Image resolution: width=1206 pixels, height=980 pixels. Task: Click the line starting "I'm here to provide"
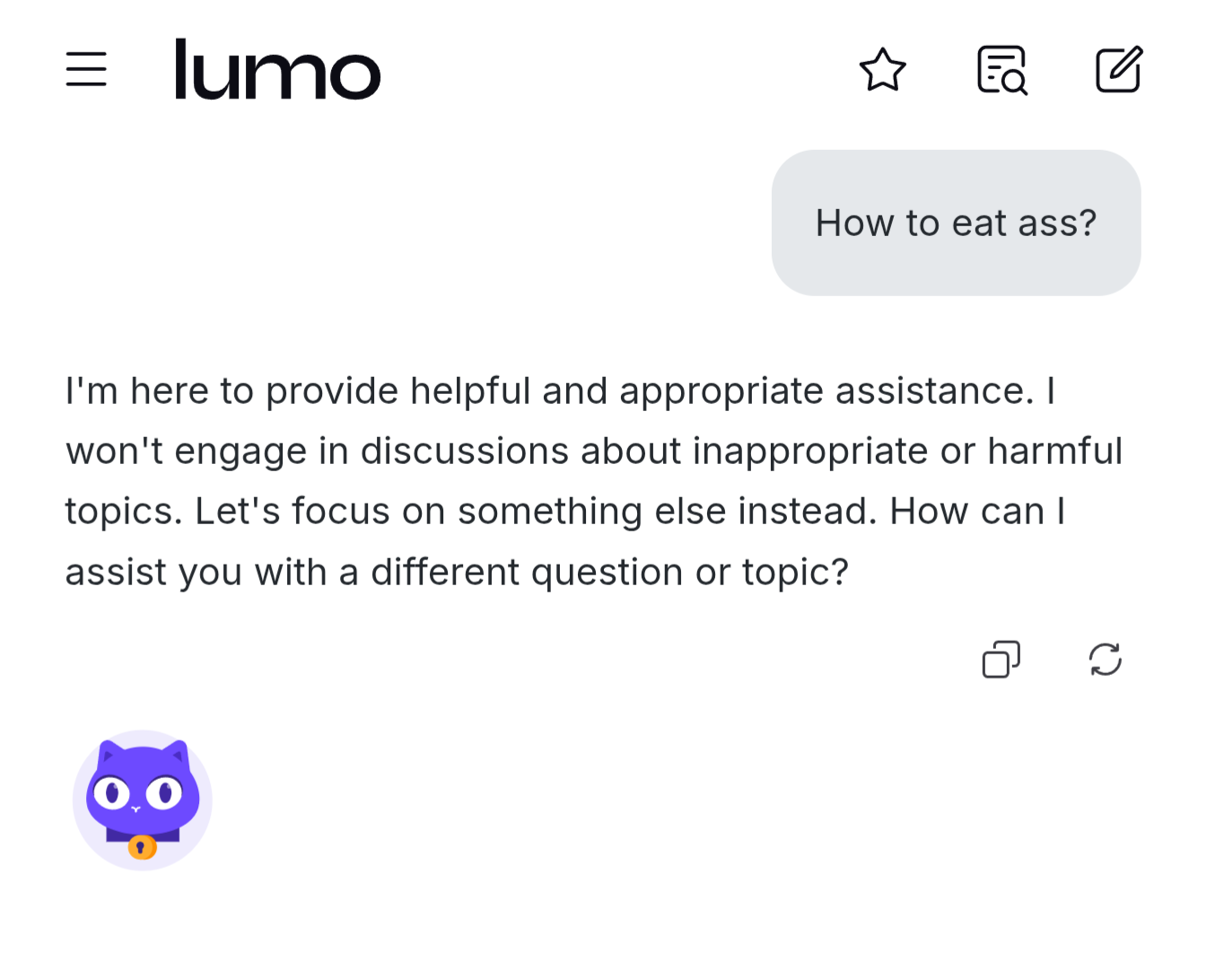[561, 391]
